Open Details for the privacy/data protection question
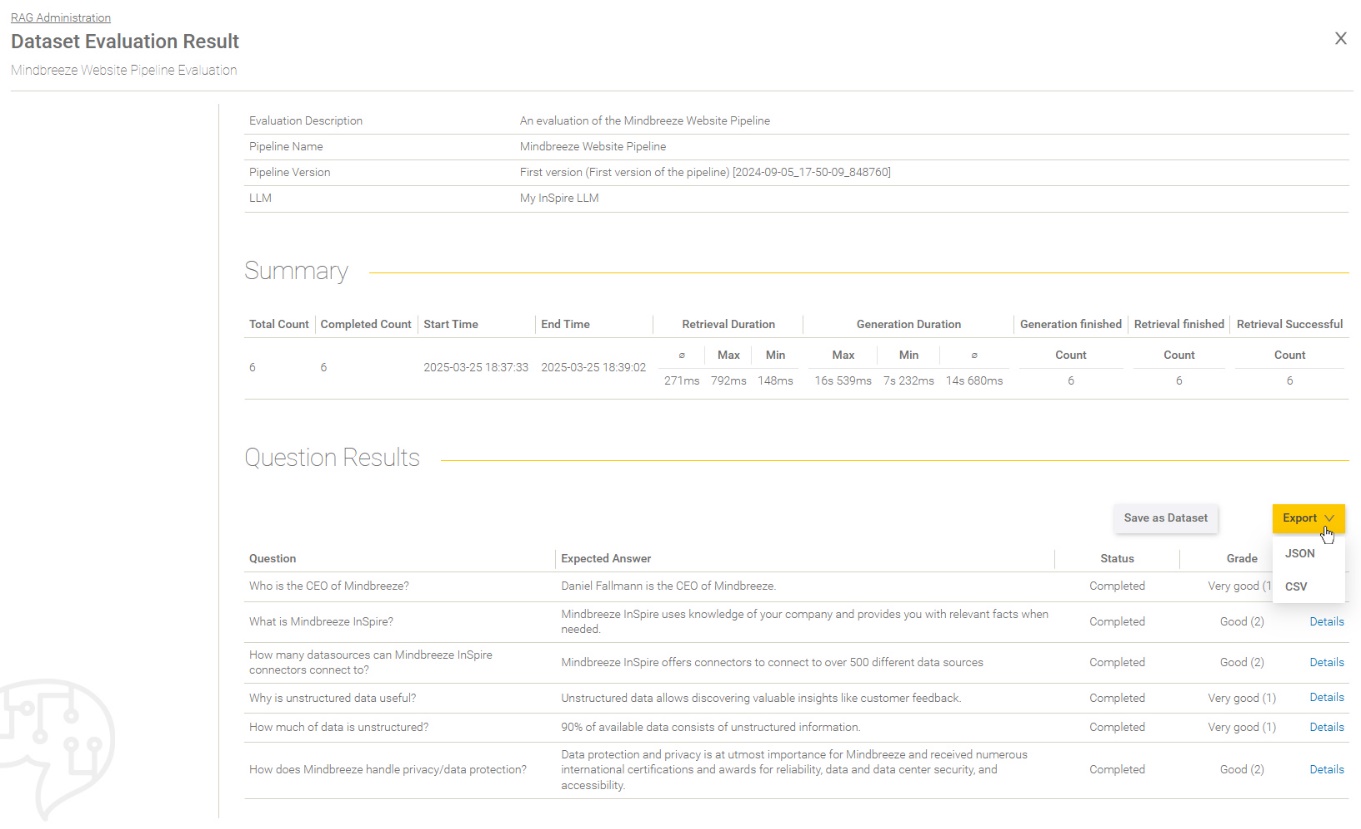The height and width of the screenshot is (829, 1361). (x=1326, y=769)
